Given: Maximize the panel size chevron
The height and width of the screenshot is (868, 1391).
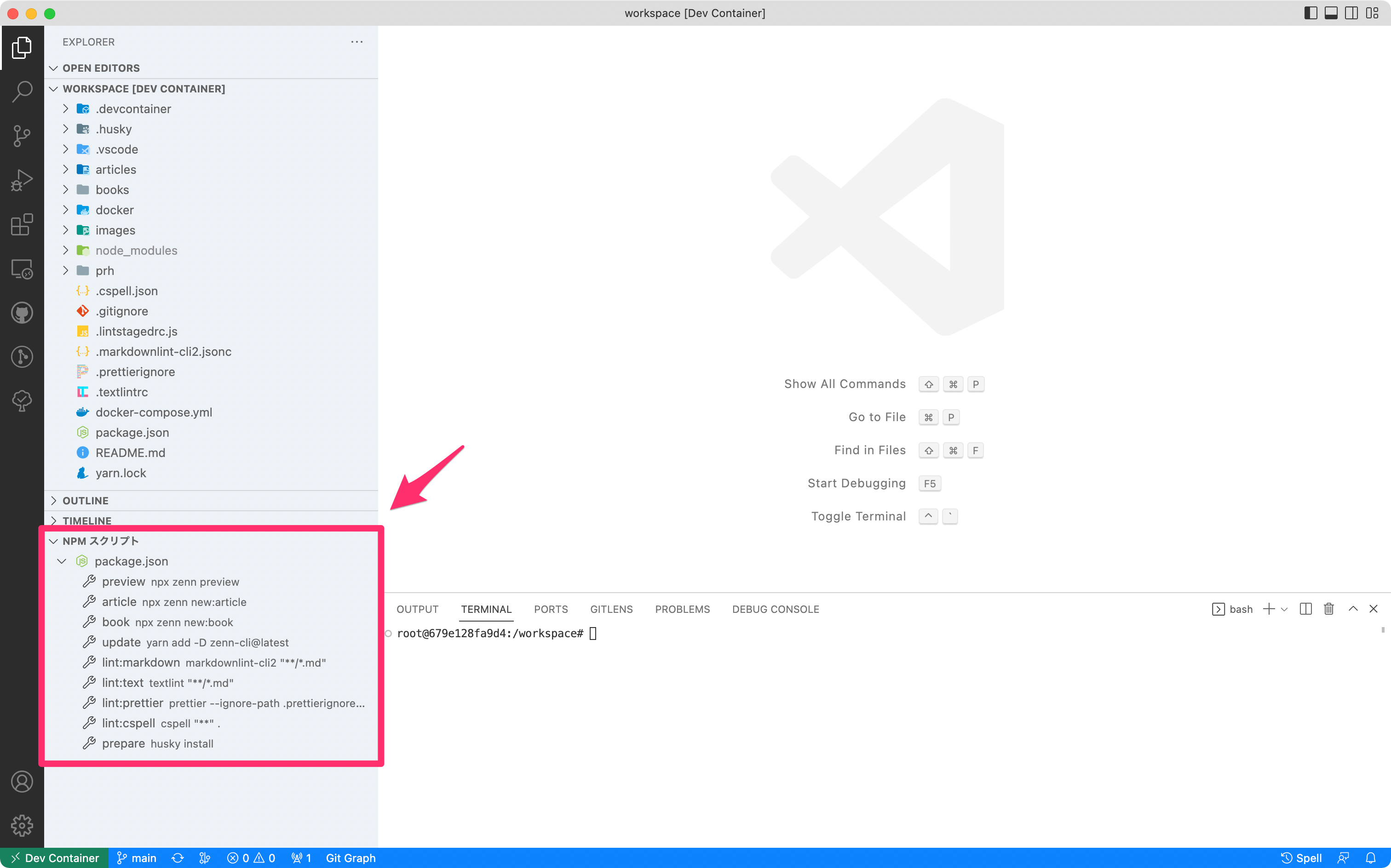Looking at the screenshot, I should click(1353, 609).
